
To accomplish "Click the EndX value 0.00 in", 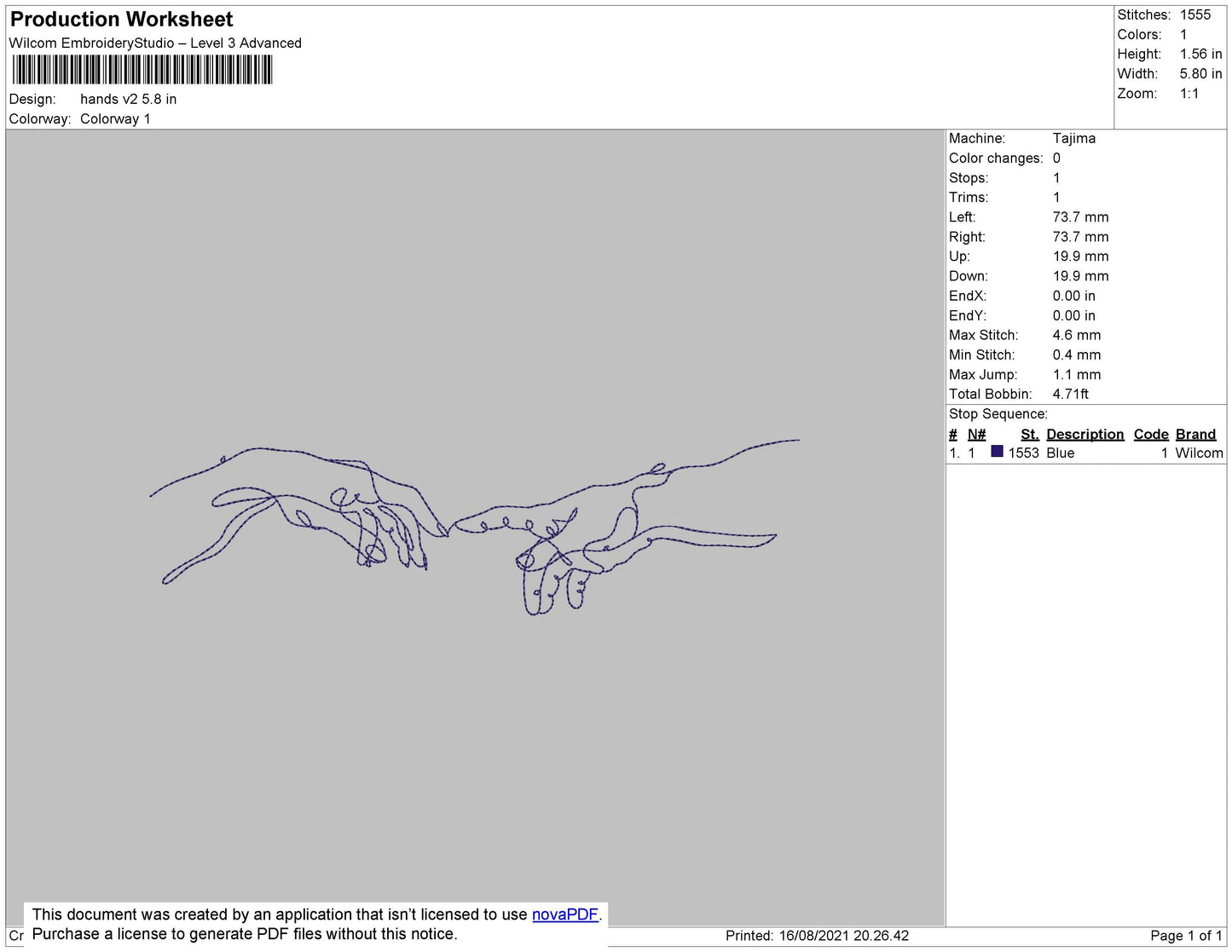I will [1074, 296].
